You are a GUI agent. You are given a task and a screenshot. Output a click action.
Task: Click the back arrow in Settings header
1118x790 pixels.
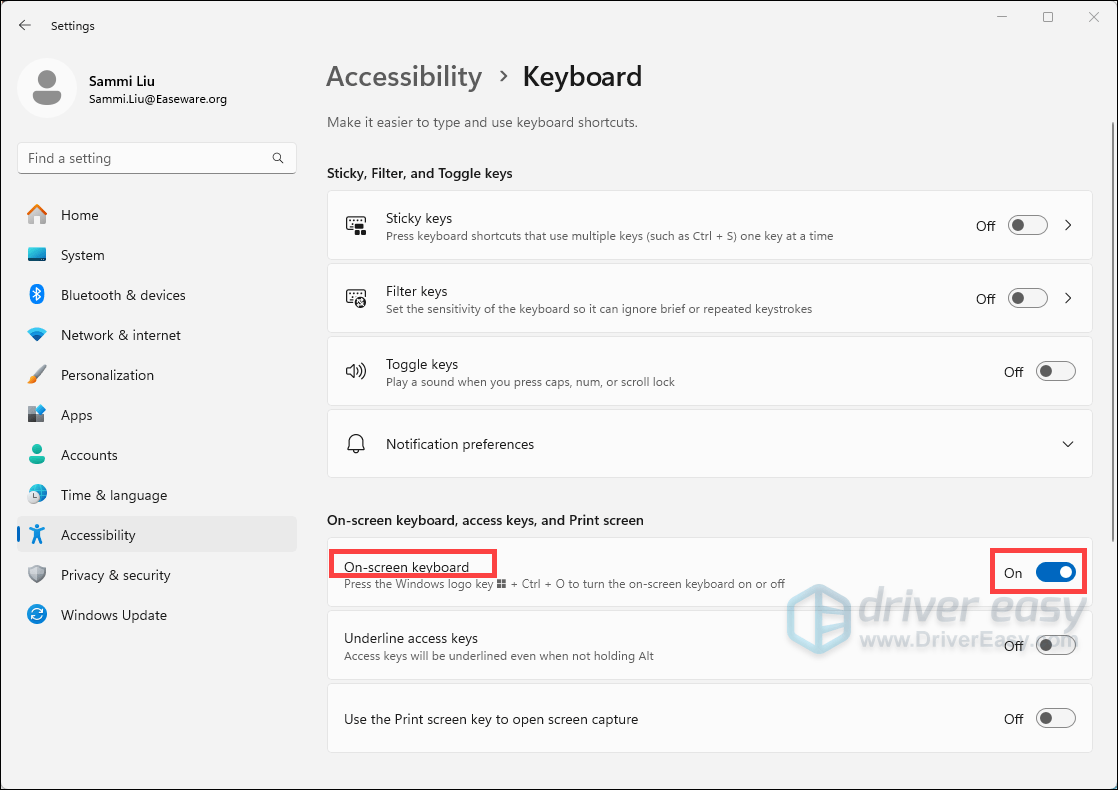pos(25,25)
